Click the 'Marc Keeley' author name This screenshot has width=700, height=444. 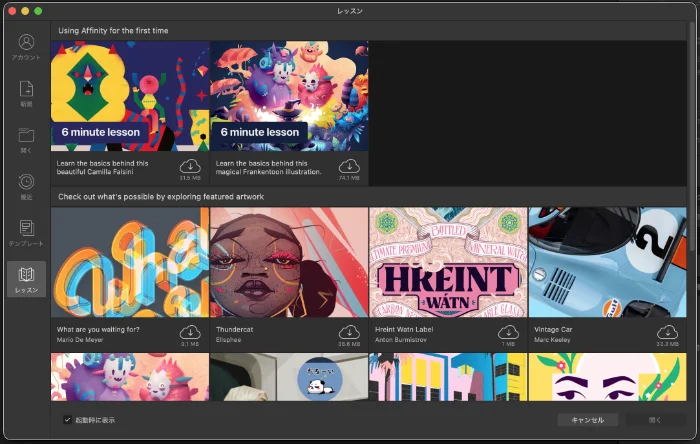pyautogui.click(x=552, y=340)
